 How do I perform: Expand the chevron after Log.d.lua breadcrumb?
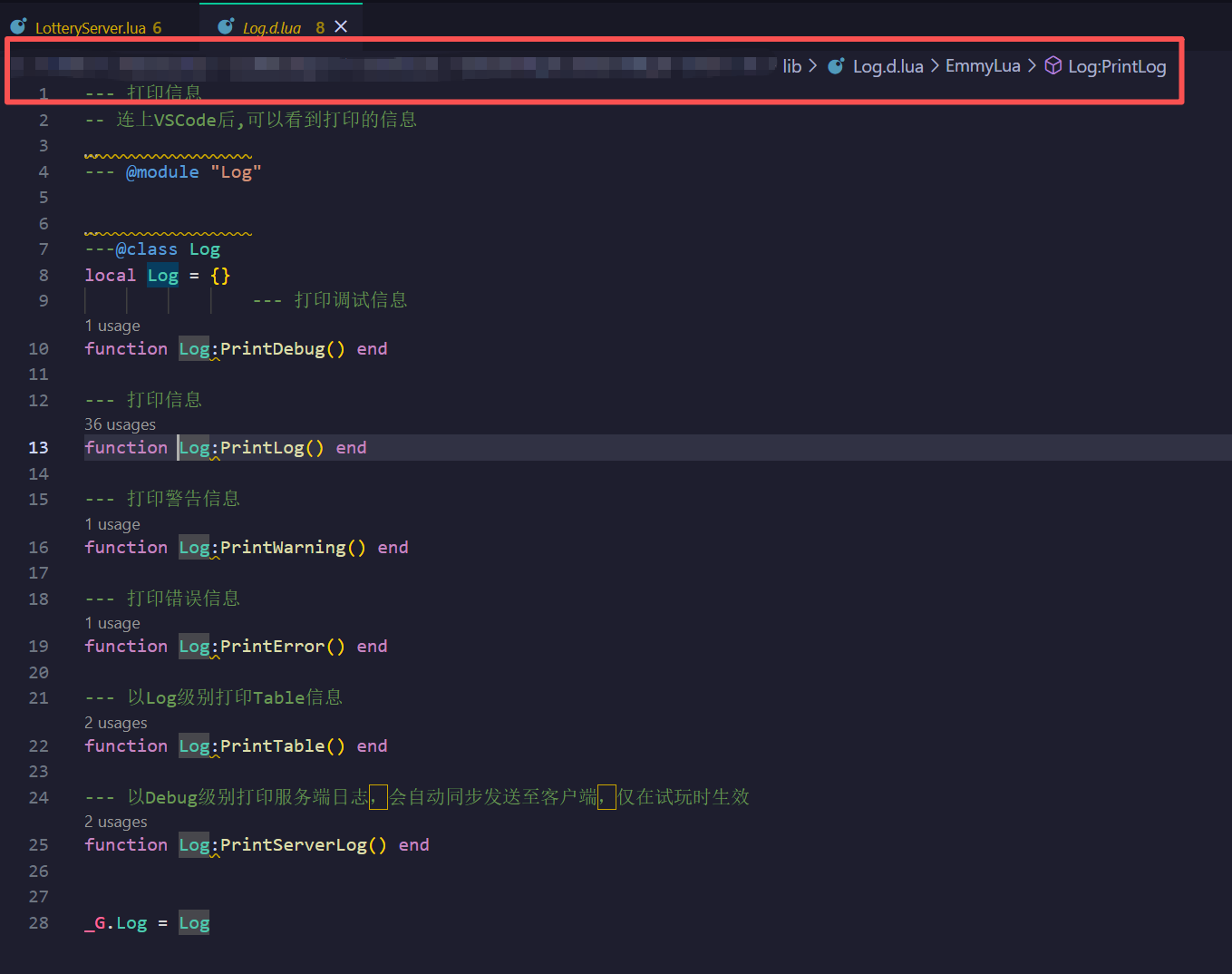[935, 66]
